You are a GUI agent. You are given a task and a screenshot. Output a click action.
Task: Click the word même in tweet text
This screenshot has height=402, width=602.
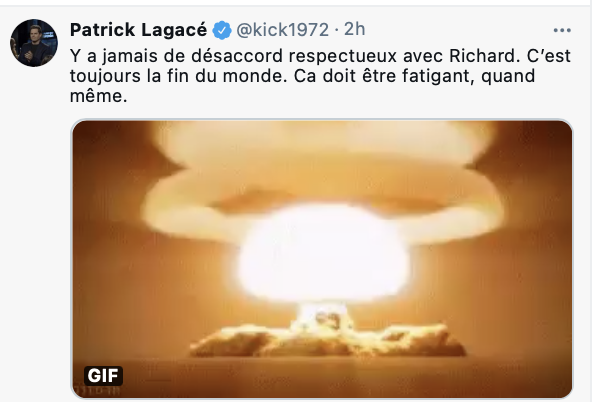pos(98,96)
